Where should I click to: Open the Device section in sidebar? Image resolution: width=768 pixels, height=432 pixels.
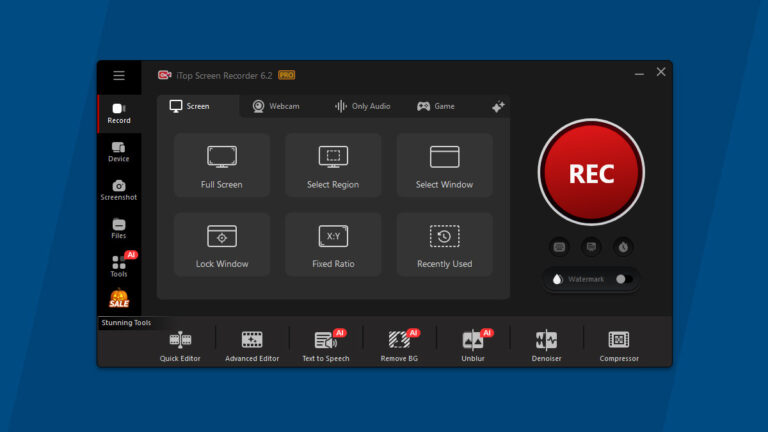point(119,151)
